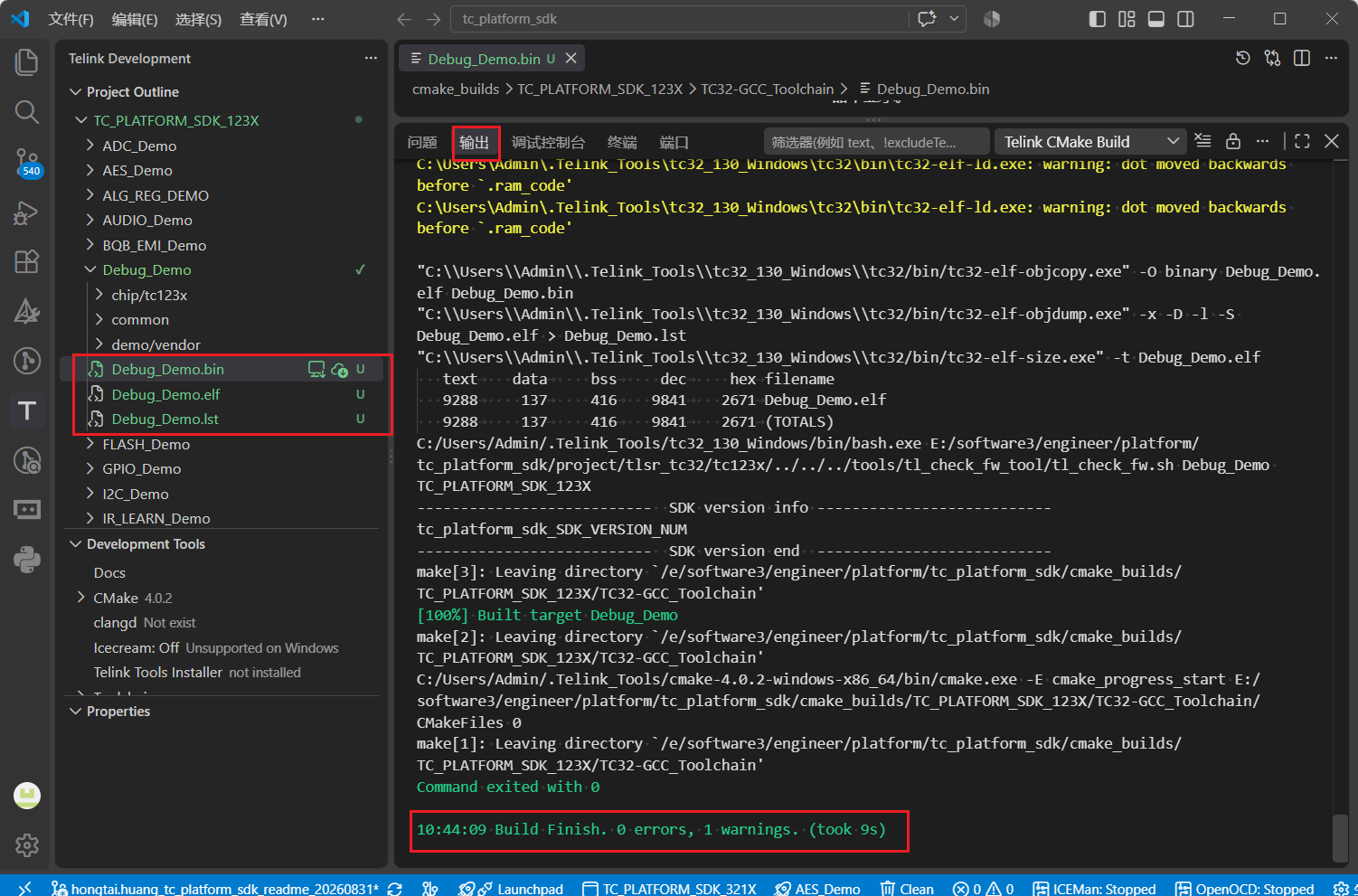Toggle output auto-scroll lock
Screen dimensions: 1358x896
click(1233, 141)
